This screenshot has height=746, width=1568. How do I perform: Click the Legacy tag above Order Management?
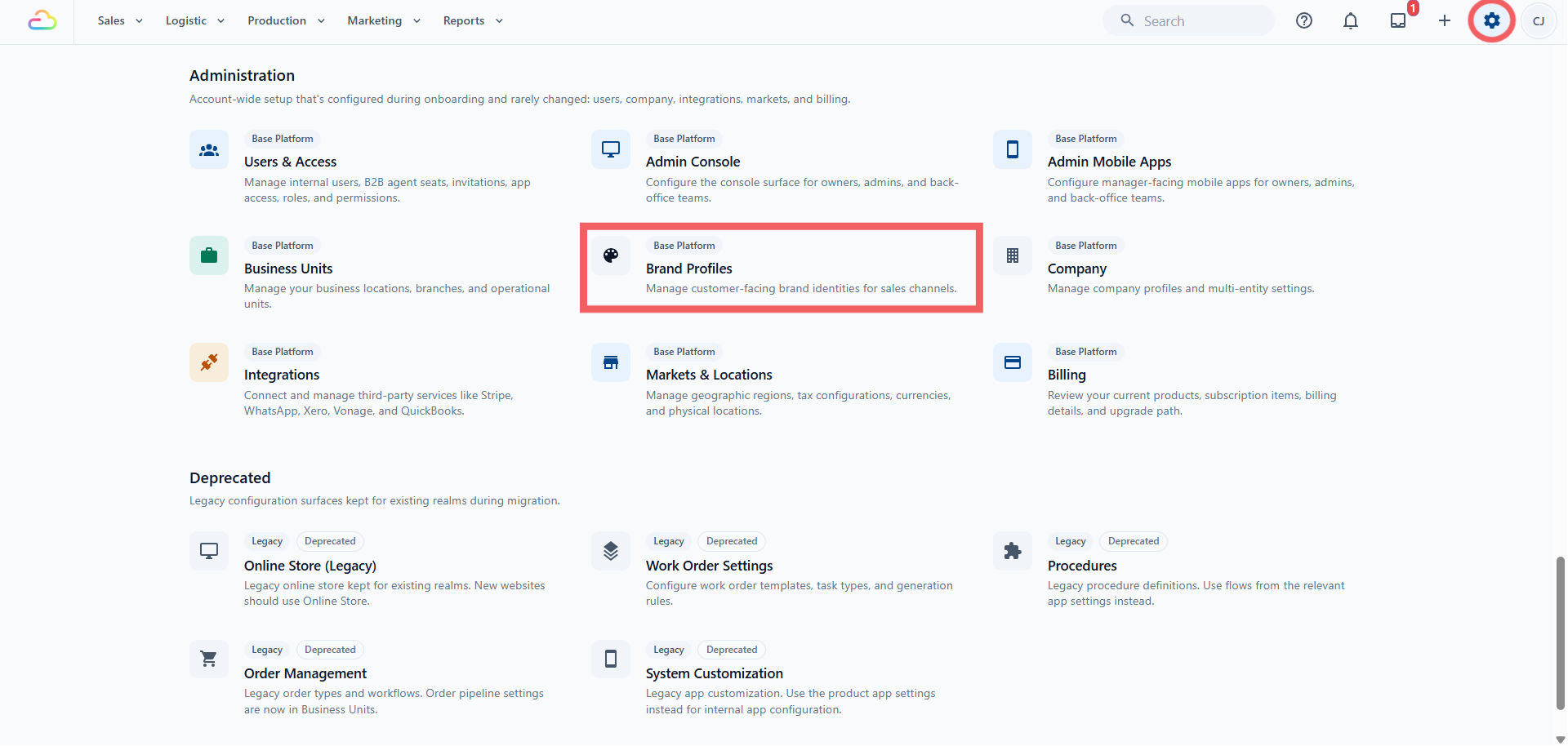click(267, 650)
